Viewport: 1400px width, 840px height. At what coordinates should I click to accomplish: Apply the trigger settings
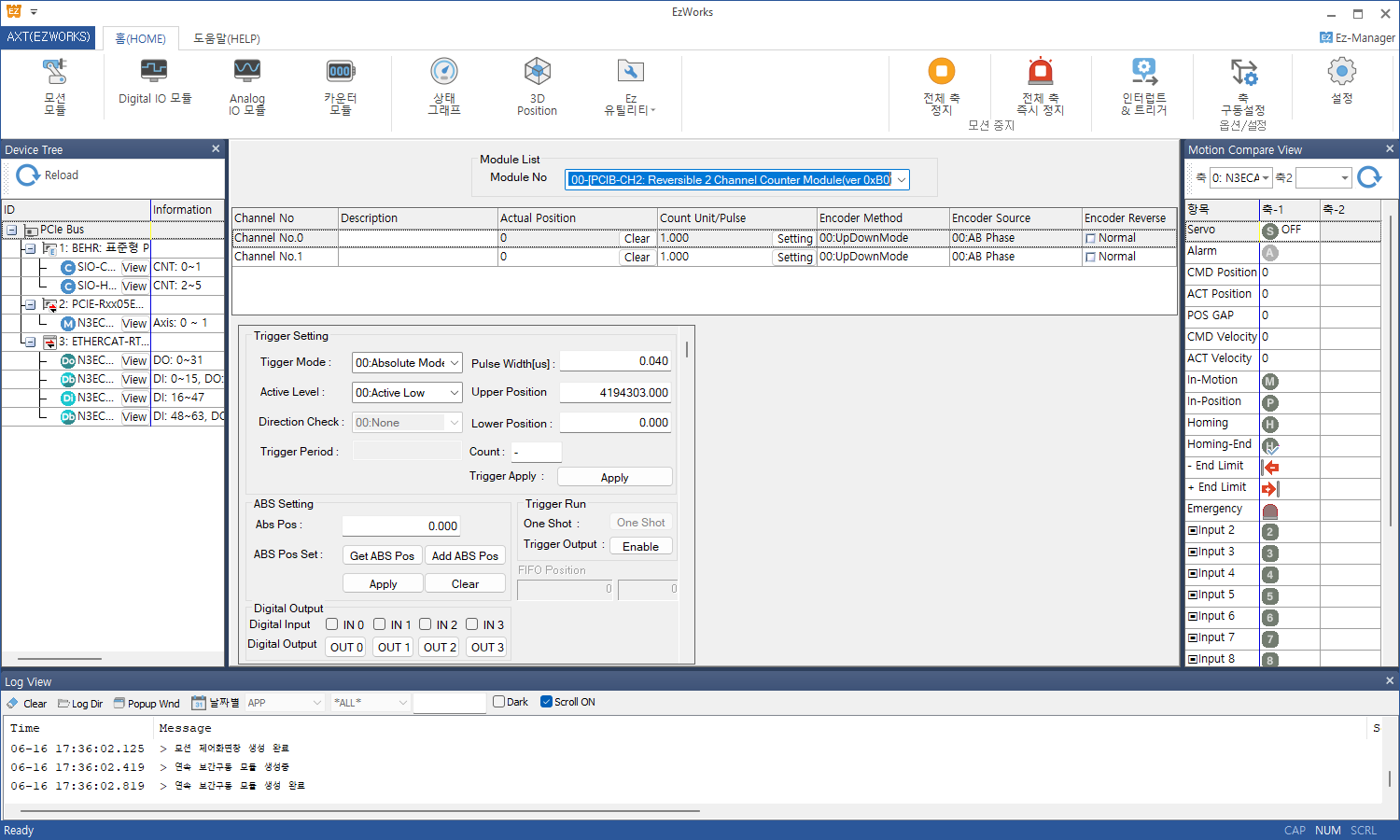pyautogui.click(x=614, y=477)
